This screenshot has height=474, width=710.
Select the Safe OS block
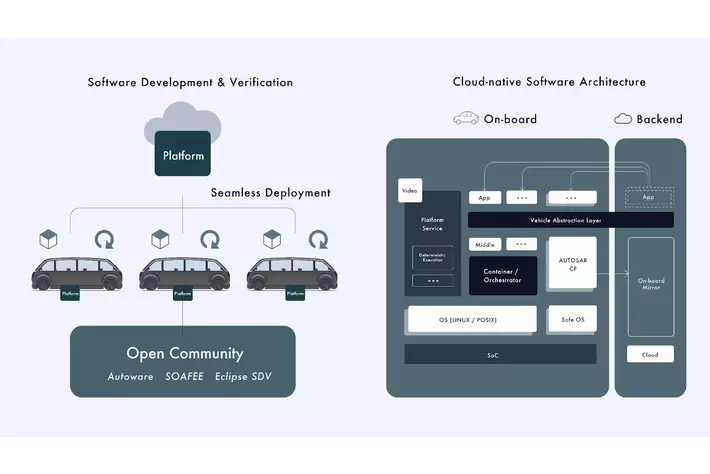point(572,320)
